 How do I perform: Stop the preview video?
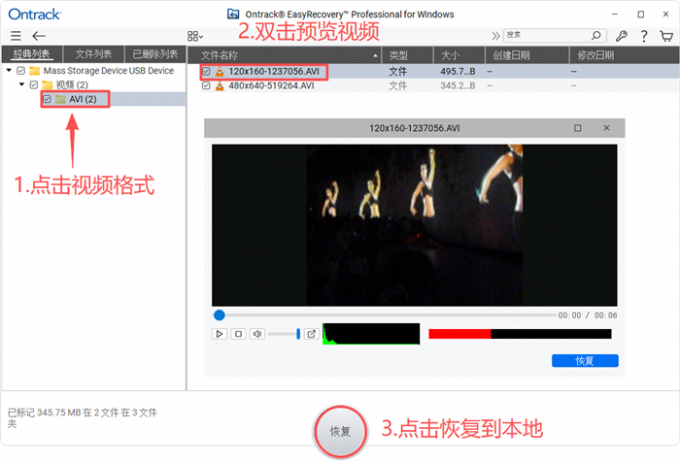(238, 334)
